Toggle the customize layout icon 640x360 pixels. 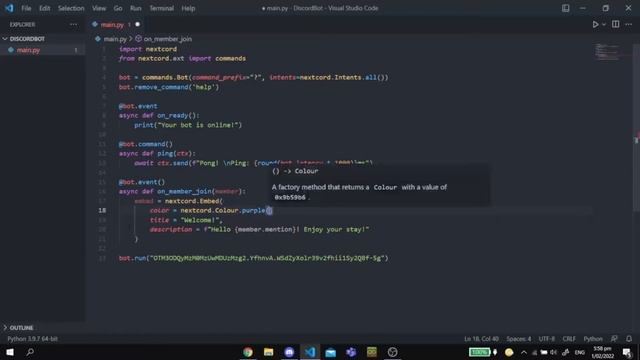pos(565,8)
